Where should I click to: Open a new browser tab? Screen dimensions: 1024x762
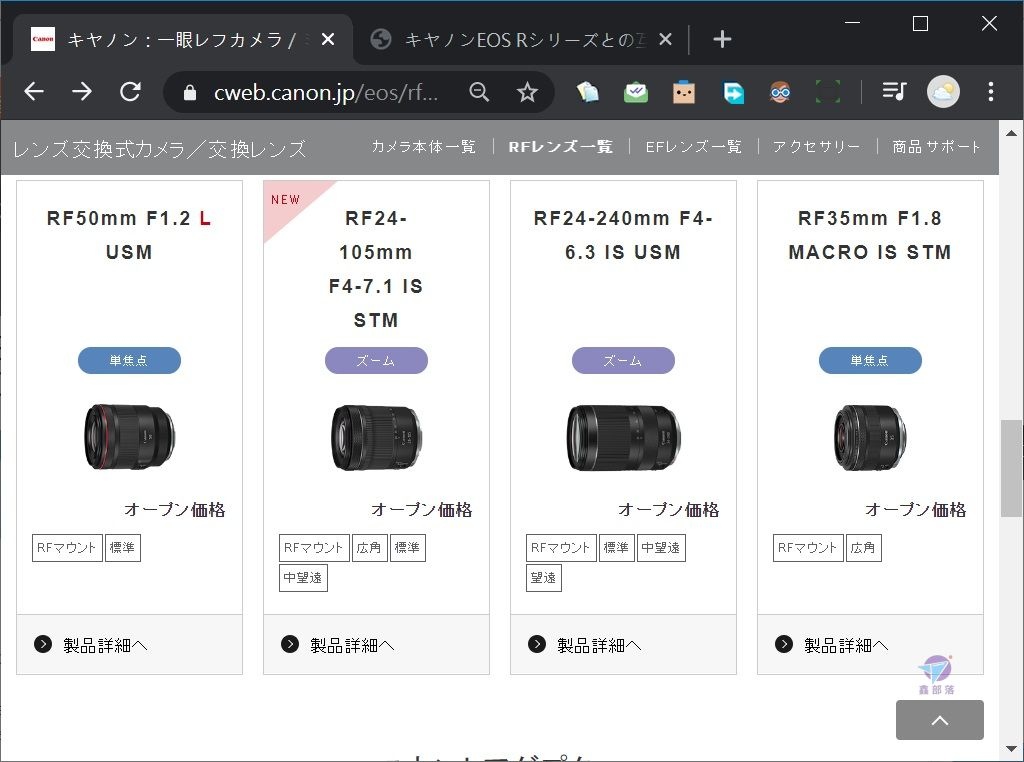click(722, 40)
